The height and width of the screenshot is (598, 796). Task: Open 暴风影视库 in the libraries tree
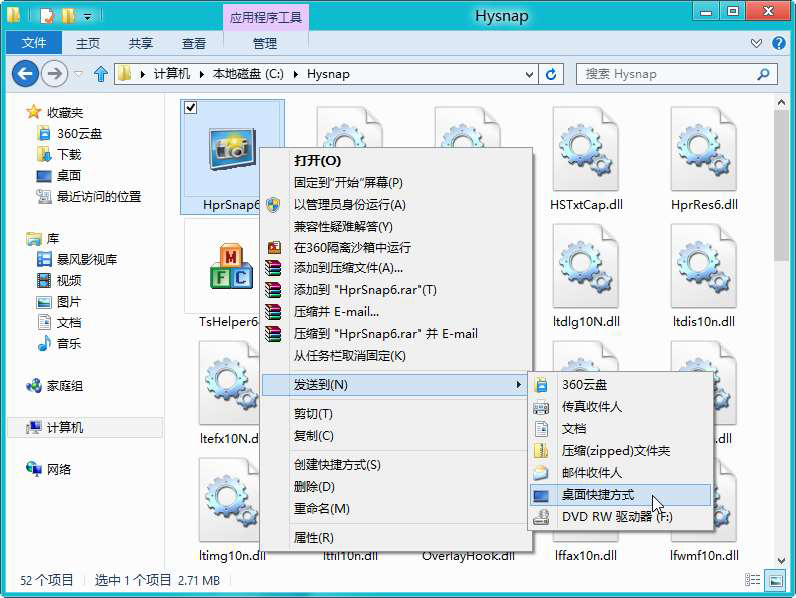(x=77, y=259)
